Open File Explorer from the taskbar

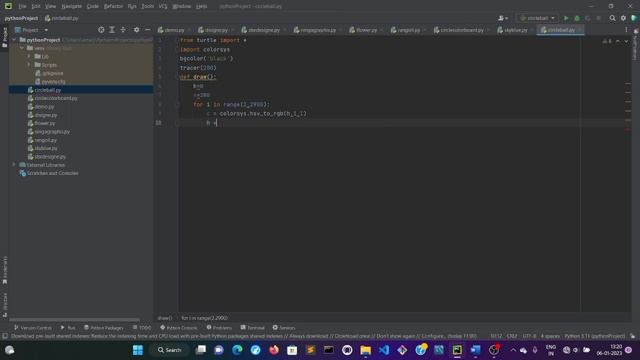pyautogui.click(x=365, y=350)
